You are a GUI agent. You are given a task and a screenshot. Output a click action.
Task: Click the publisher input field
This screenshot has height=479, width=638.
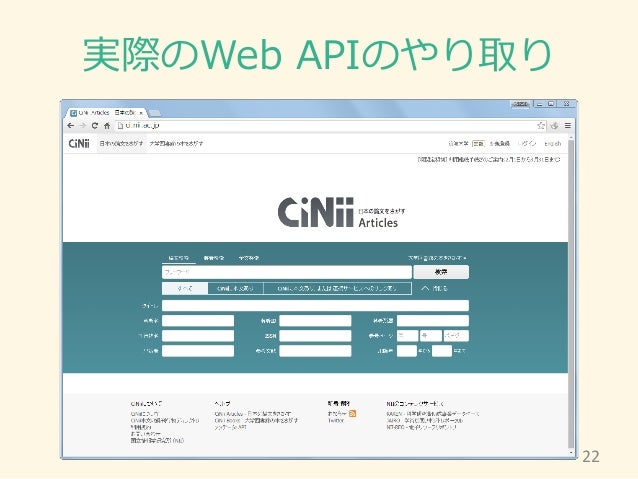(x=198, y=351)
